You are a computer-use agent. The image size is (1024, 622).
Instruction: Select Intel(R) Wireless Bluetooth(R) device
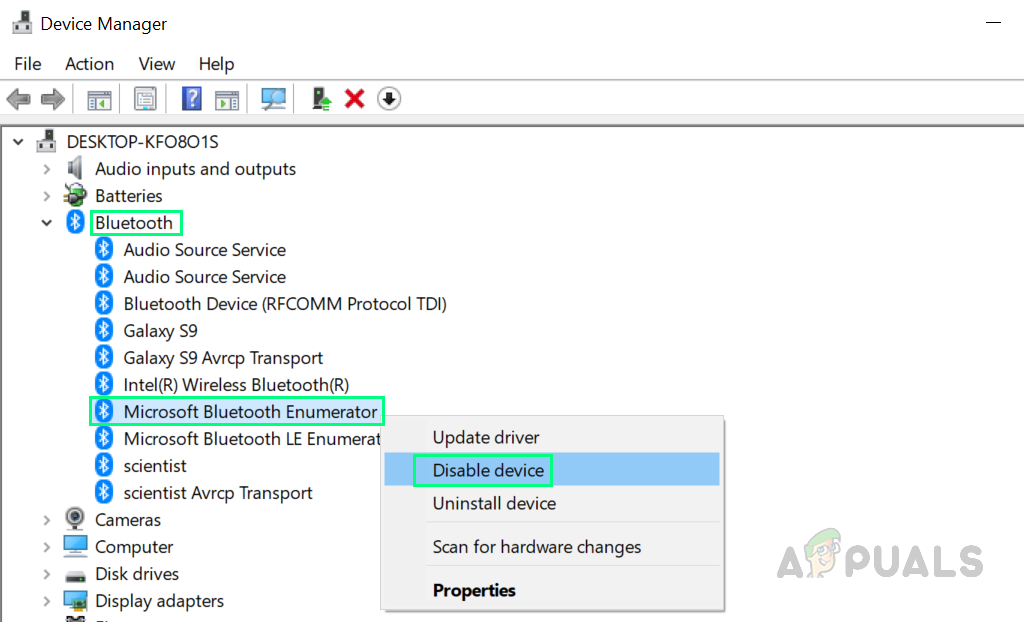click(236, 384)
